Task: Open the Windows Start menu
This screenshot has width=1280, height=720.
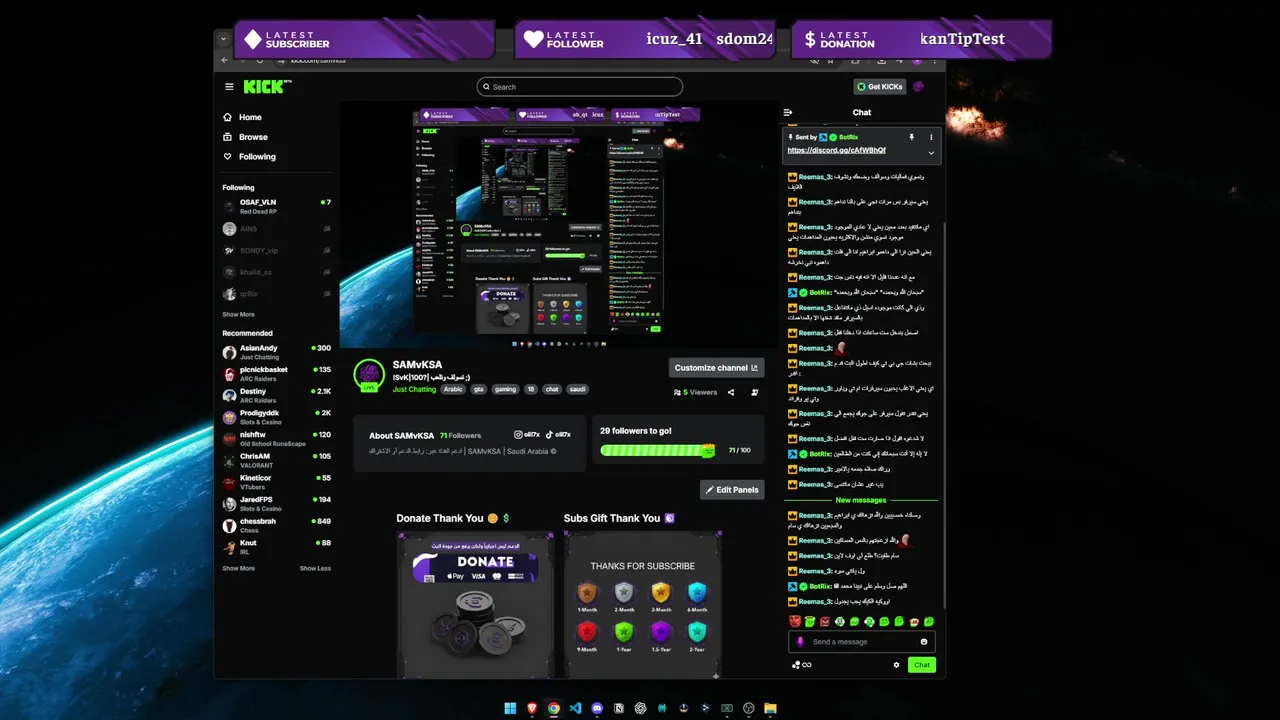Action: pos(510,708)
